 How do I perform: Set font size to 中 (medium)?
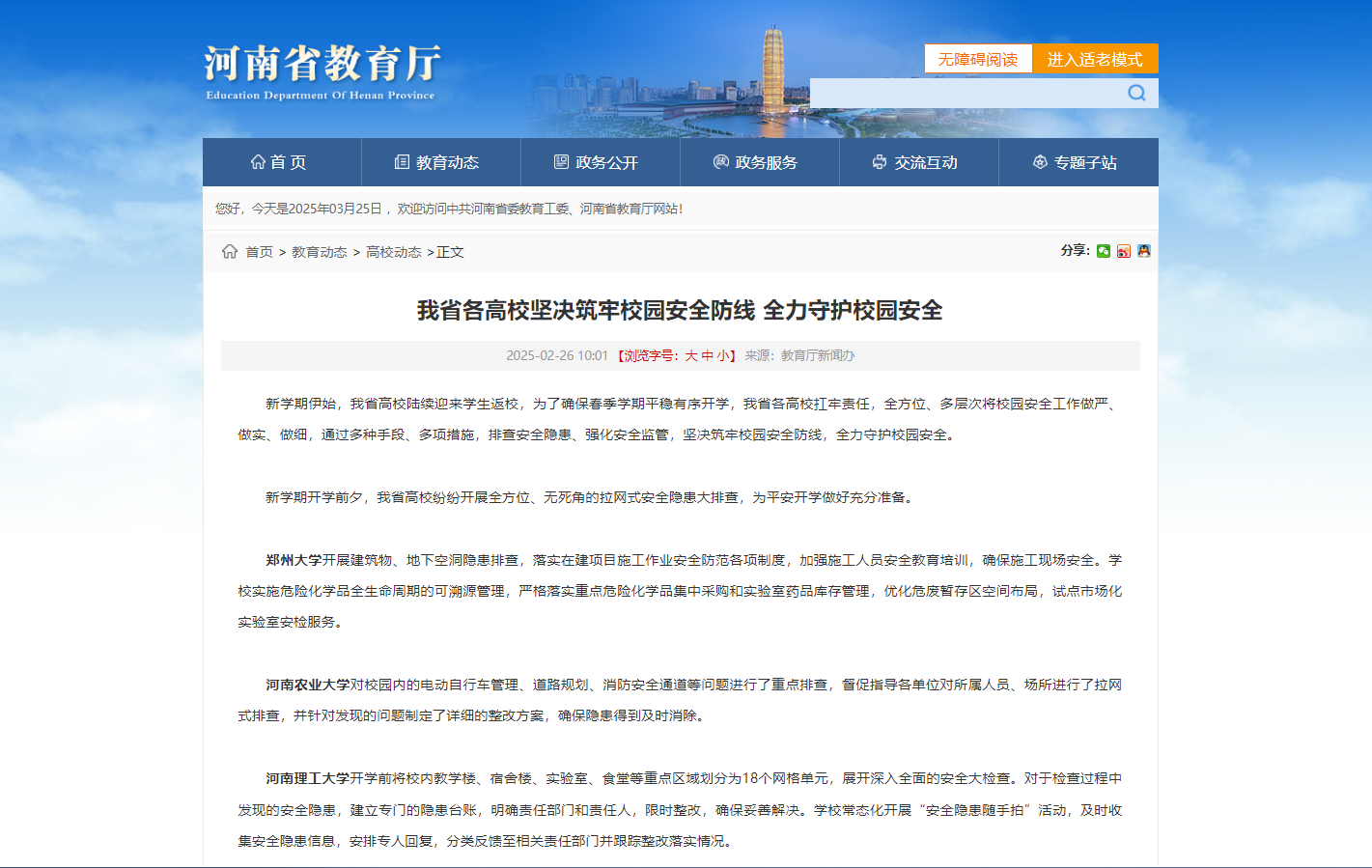point(707,356)
